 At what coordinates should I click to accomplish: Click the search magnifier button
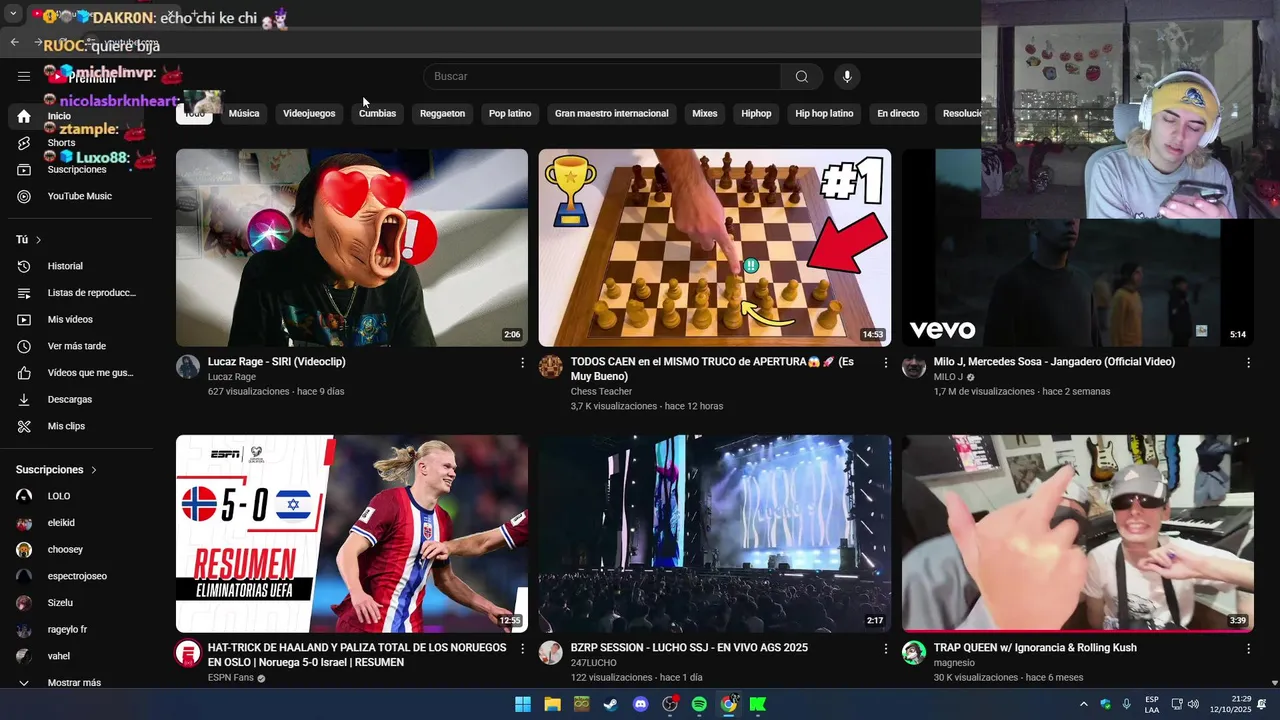[x=802, y=77]
